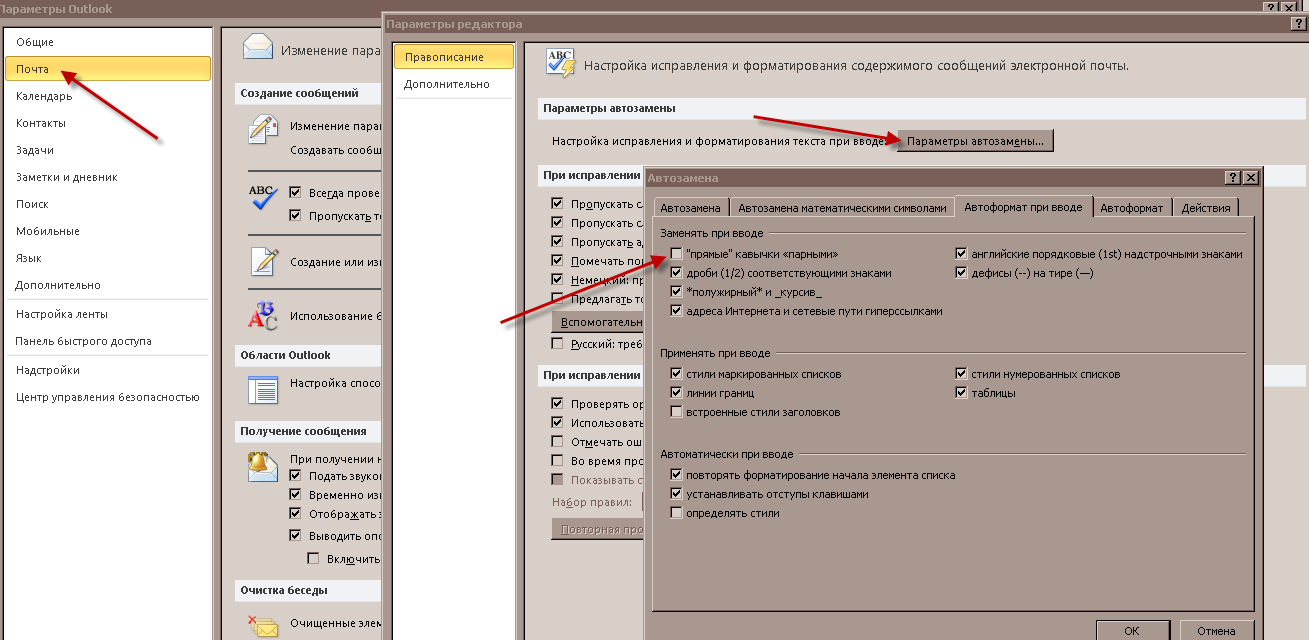1309x640 pixels.
Task: Open Настройка ленты category
Action: click(108, 314)
